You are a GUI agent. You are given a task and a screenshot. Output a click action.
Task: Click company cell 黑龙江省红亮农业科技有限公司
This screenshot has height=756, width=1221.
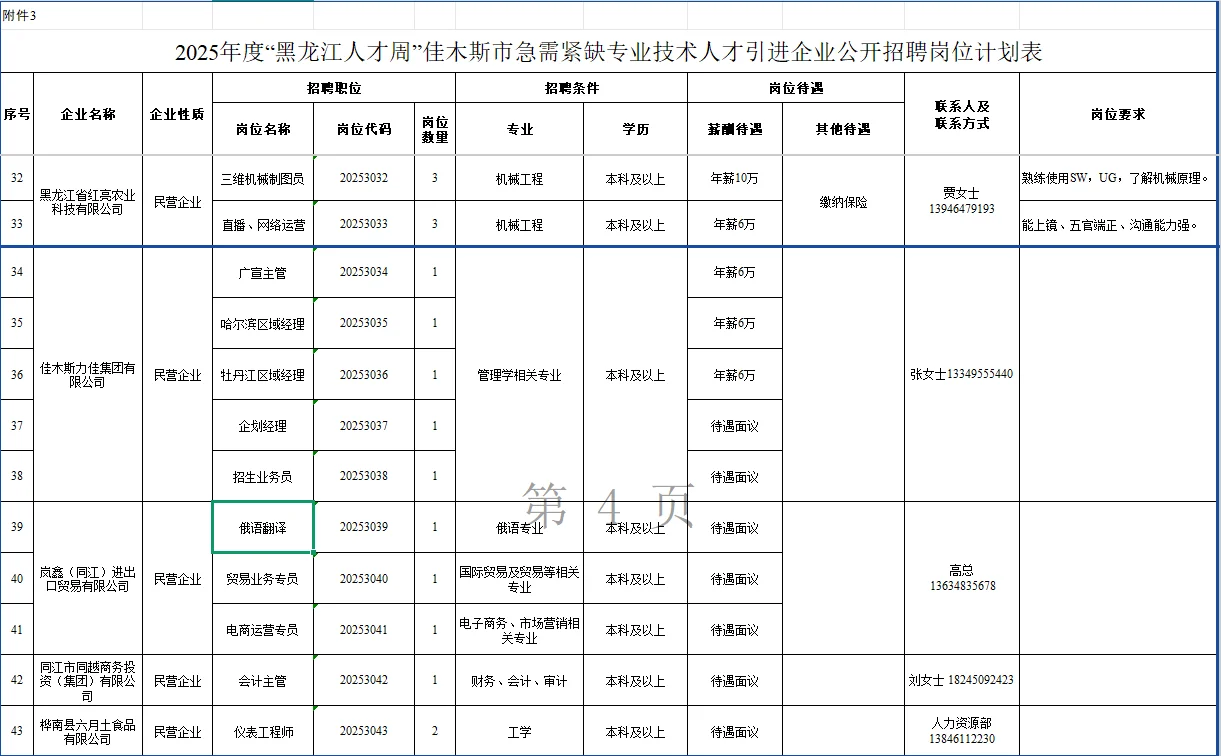(88, 201)
